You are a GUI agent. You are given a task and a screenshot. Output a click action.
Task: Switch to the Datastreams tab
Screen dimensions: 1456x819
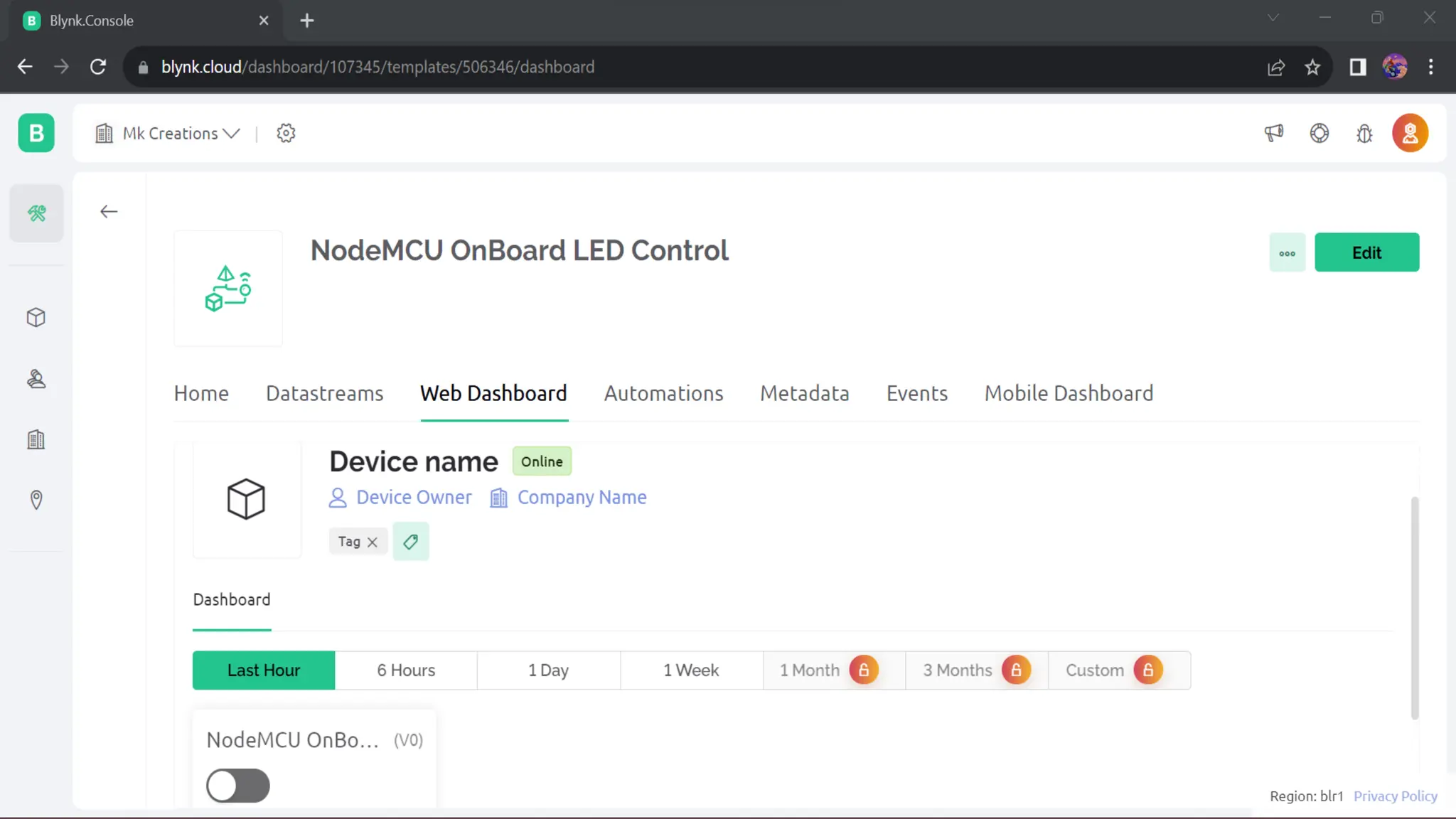(x=324, y=393)
